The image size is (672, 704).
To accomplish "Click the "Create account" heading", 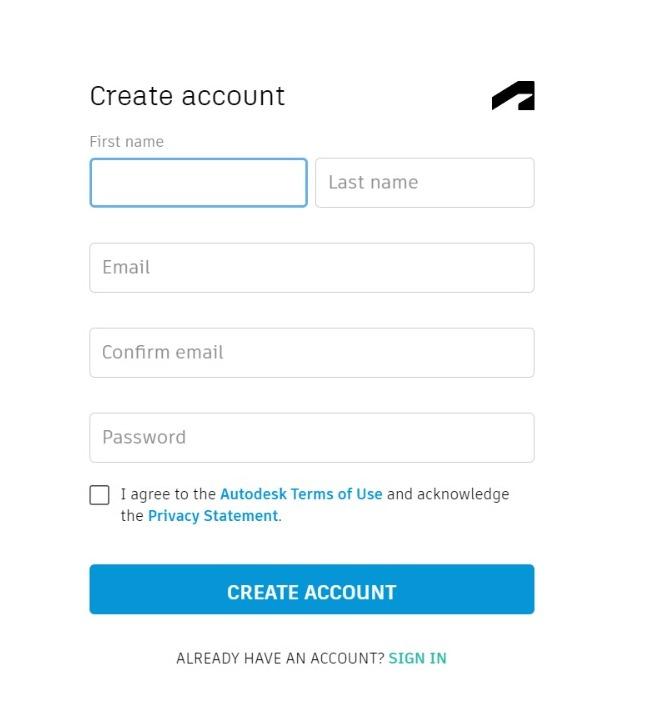I will pos(187,96).
